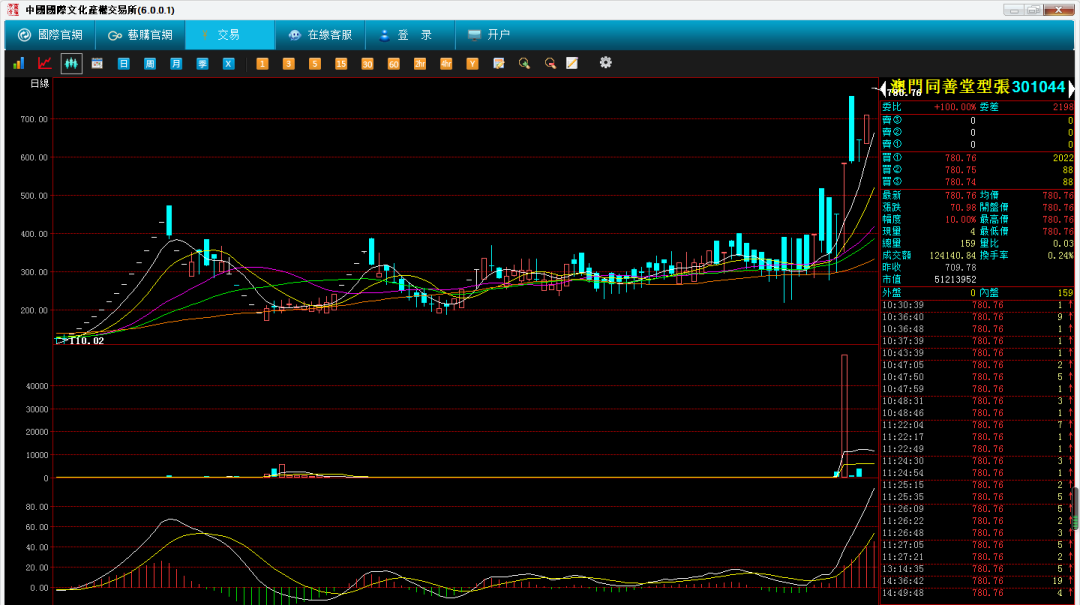Viewport: 1080px width, 605px height.
Task: Click the trade row at 11:22:04
Action: click(977, 424)
